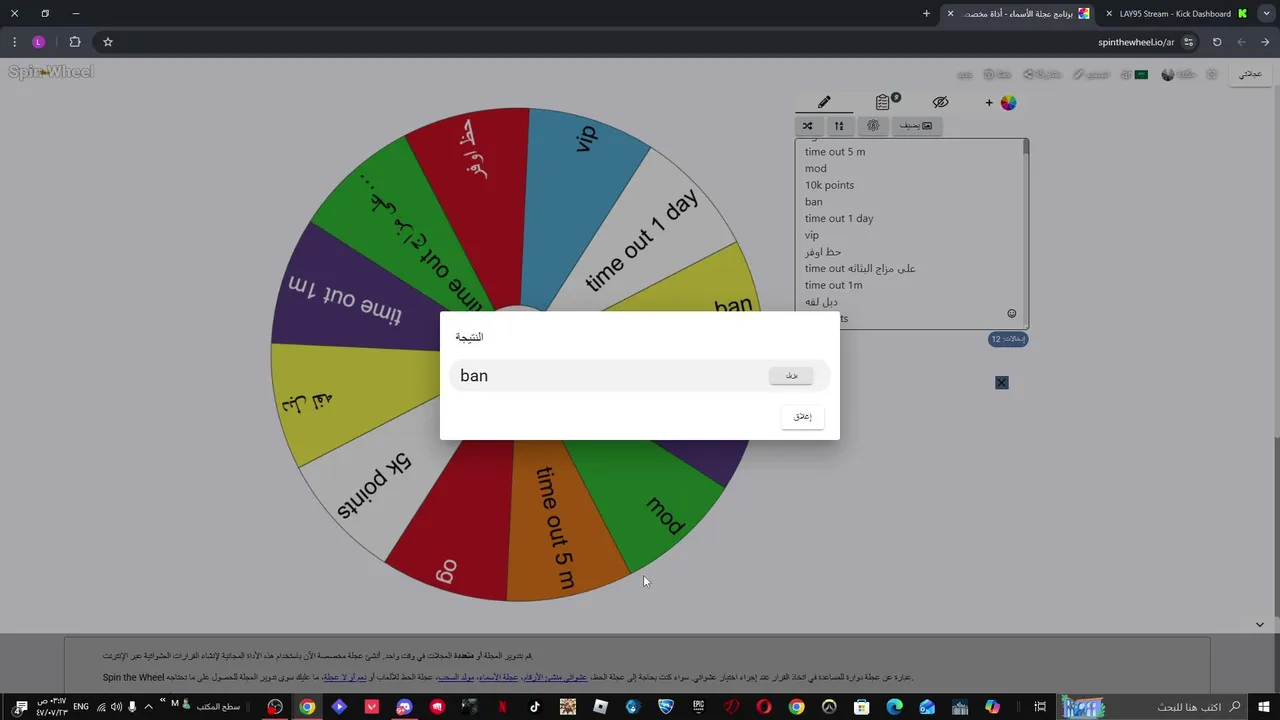Reload the page in the browser
1280x720 pixels.
point(1217,42)
